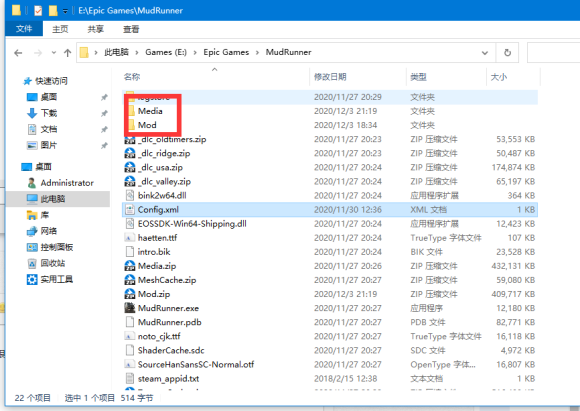Select the MudRunner.exe application icon
This screenshot has height=411, width=580.
click(x=130, y=308)
